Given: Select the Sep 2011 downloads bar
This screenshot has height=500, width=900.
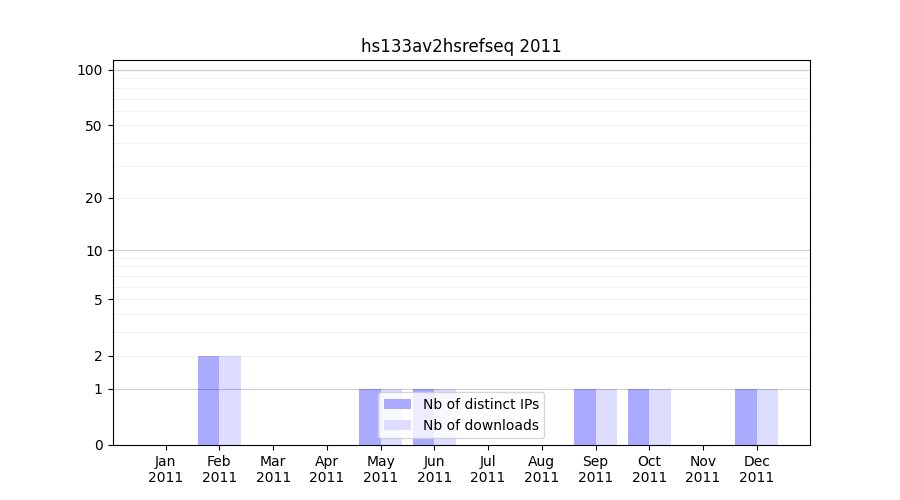Looking at the screenshot, I should pyautogui.click(x=606, y=417).
